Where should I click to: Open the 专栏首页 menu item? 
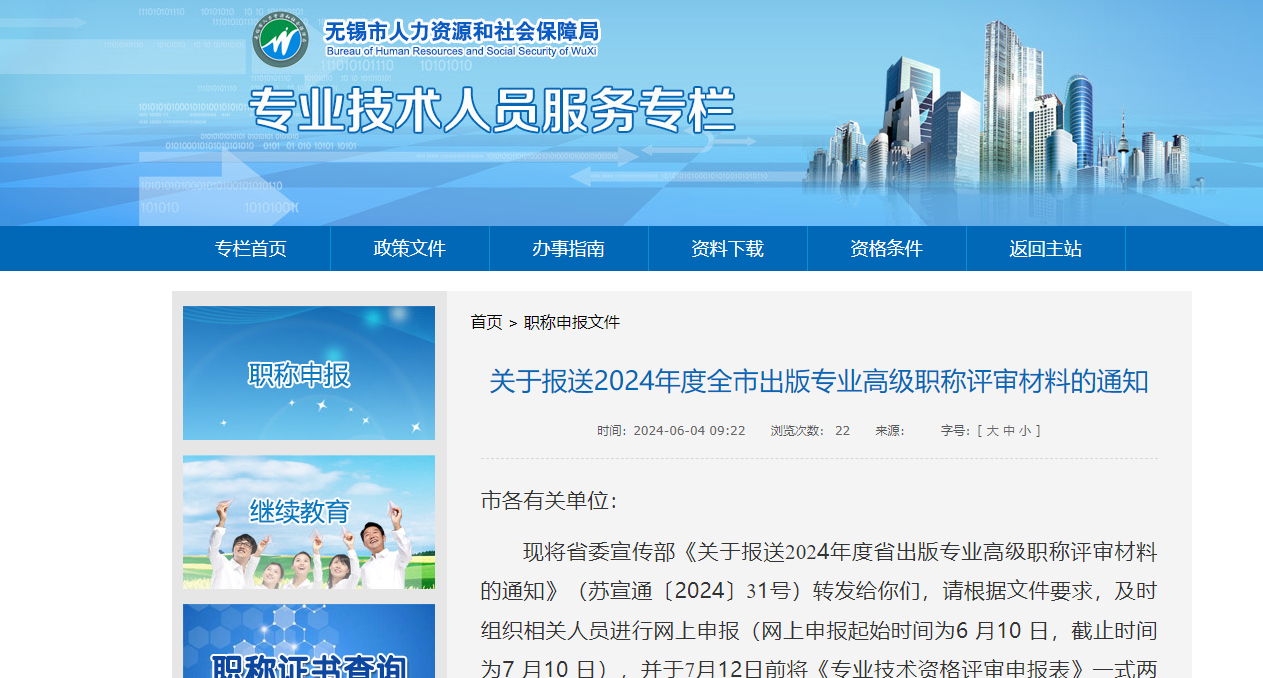pos(250,249)
